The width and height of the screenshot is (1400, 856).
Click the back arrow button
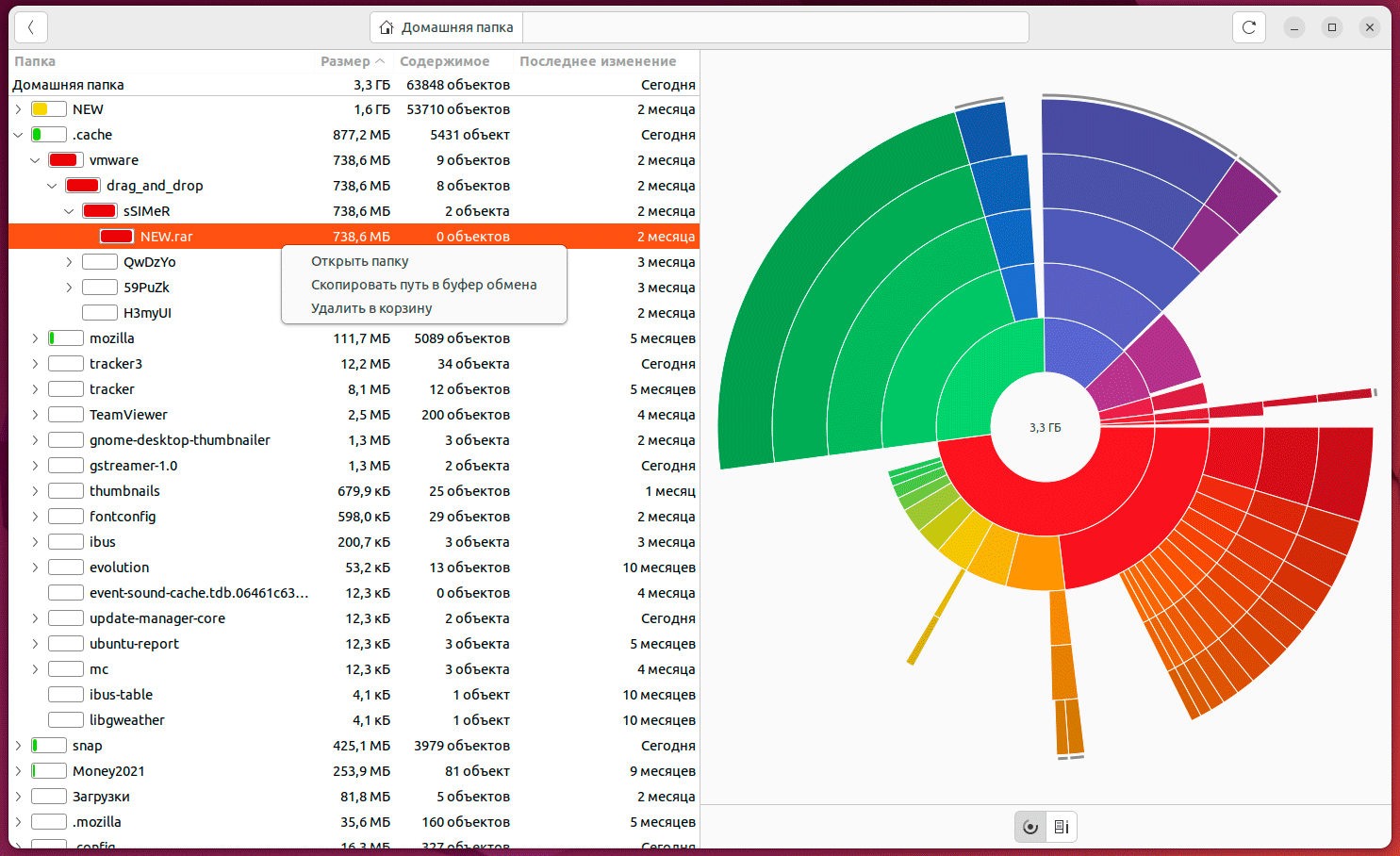(x=31, y=27)
